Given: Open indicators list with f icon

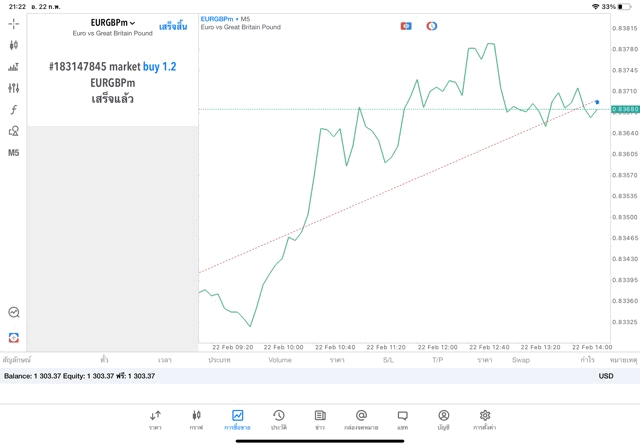Looking at the screenshot, I should coord(13,109).
